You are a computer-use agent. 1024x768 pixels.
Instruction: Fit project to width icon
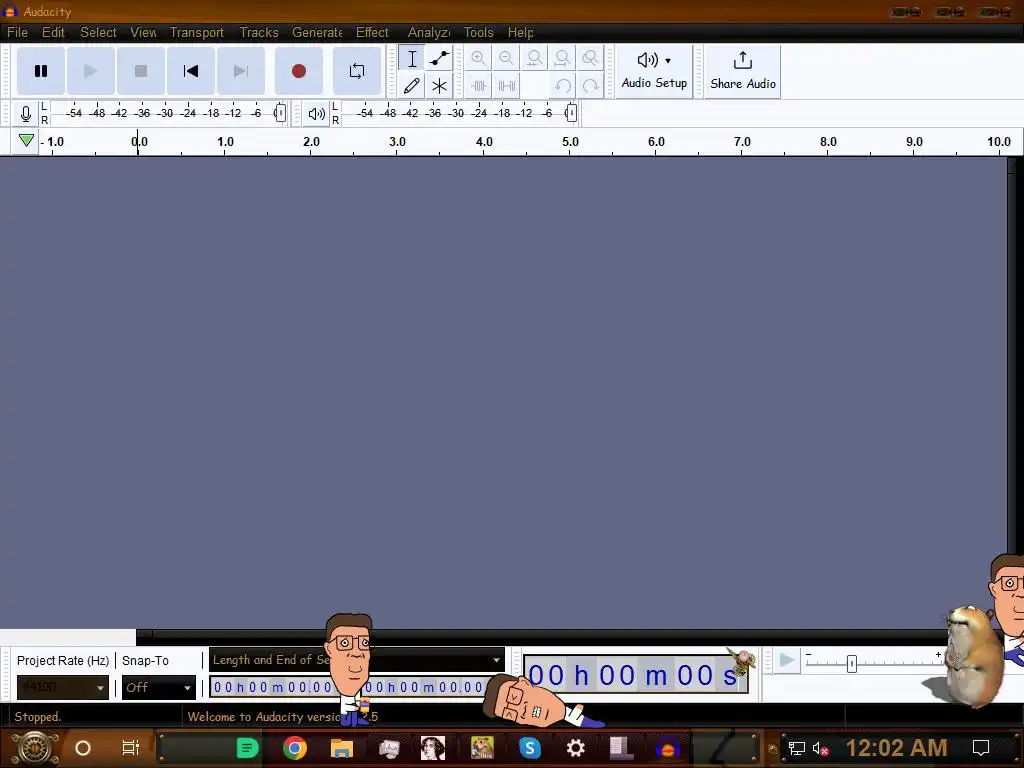pyautogui.click(x=562, y=59)
